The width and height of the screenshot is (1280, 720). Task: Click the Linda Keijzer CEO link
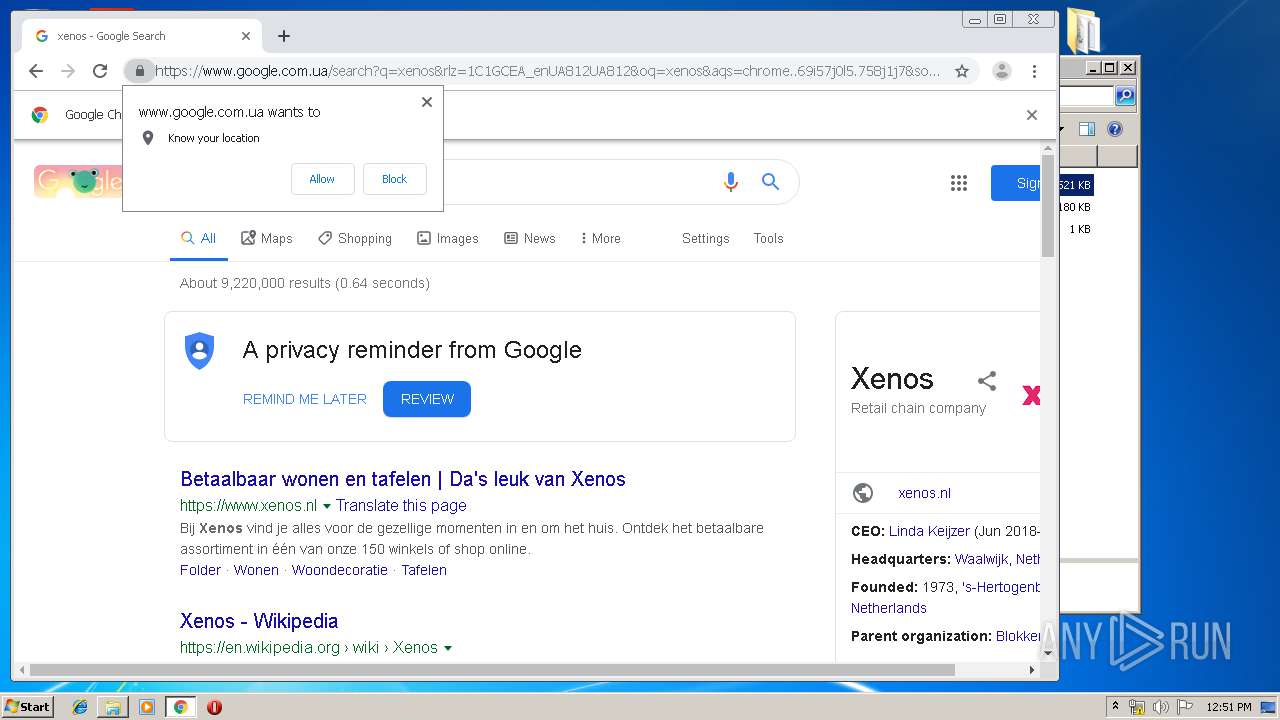coord(929,531)
